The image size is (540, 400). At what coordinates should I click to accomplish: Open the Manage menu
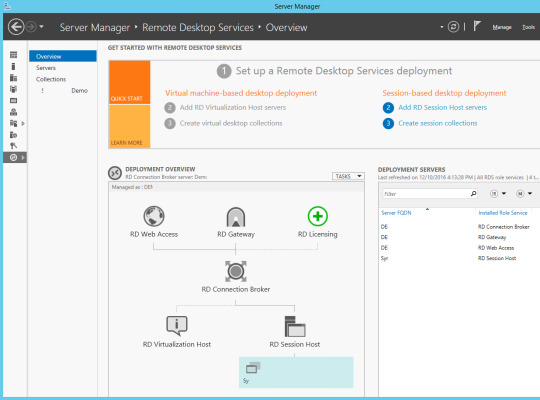(502, 27)
